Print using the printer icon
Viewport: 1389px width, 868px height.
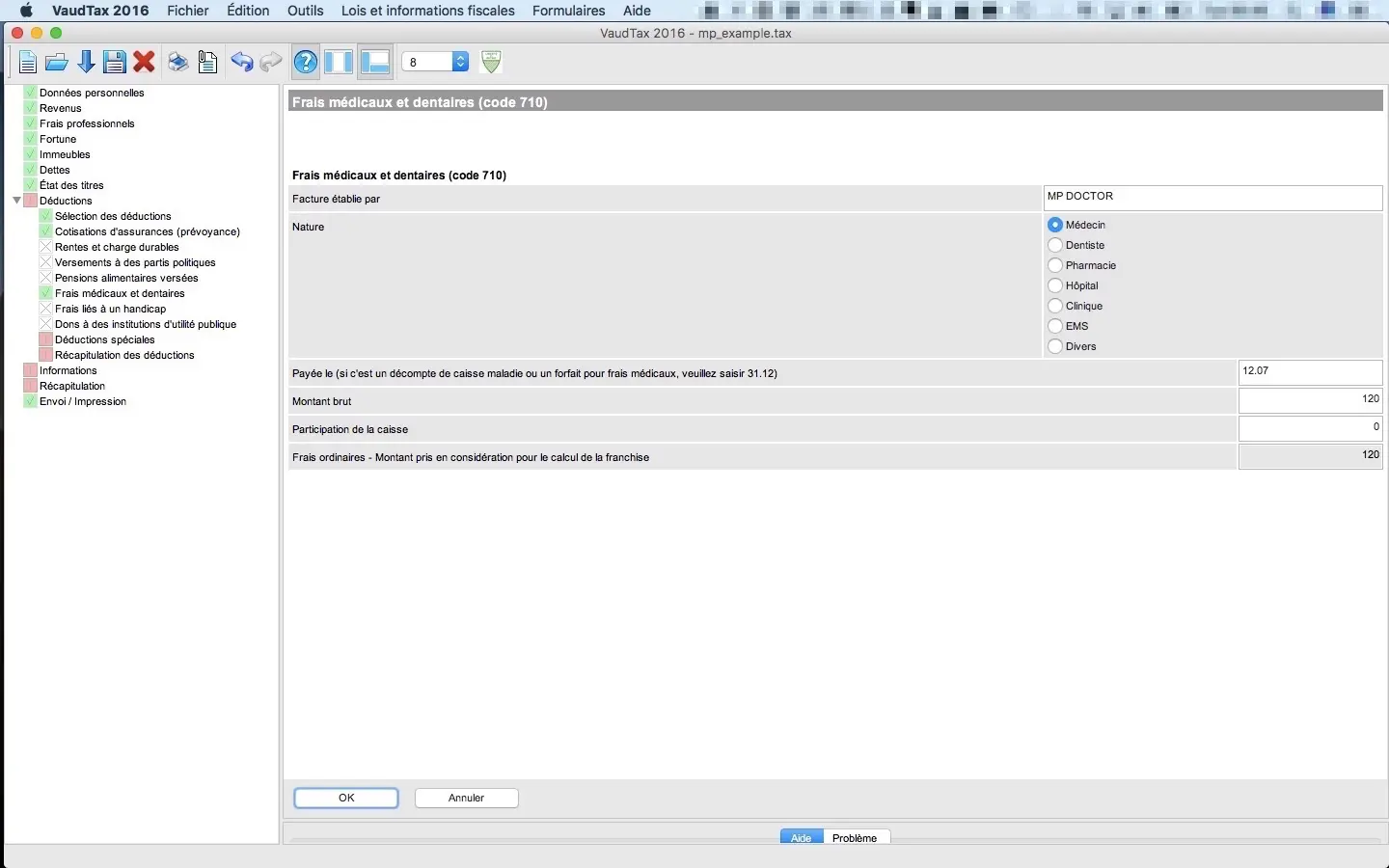point(178,63)
